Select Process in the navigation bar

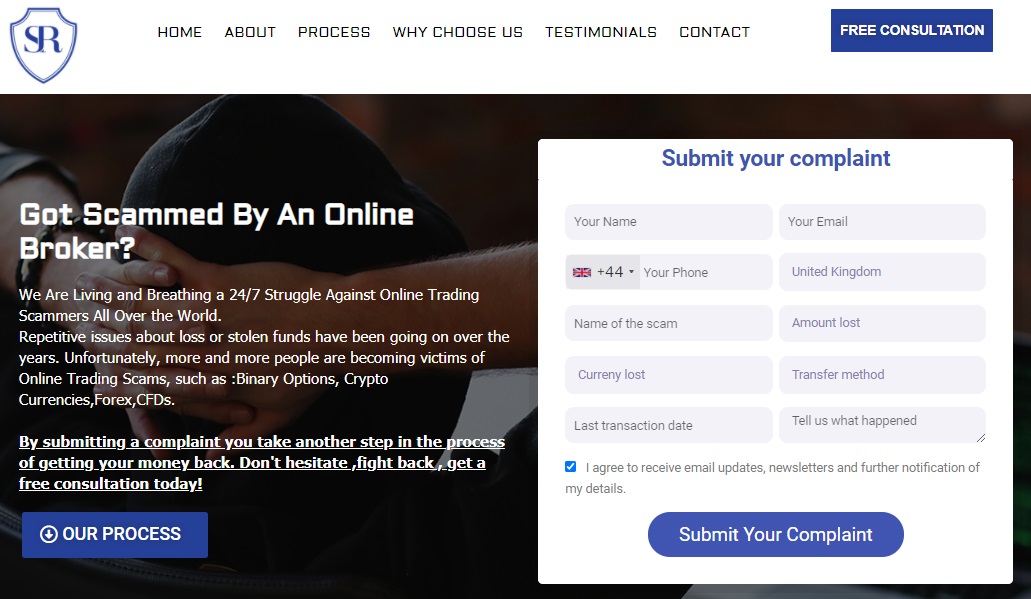pyautogui.click(x=334, y=32)
